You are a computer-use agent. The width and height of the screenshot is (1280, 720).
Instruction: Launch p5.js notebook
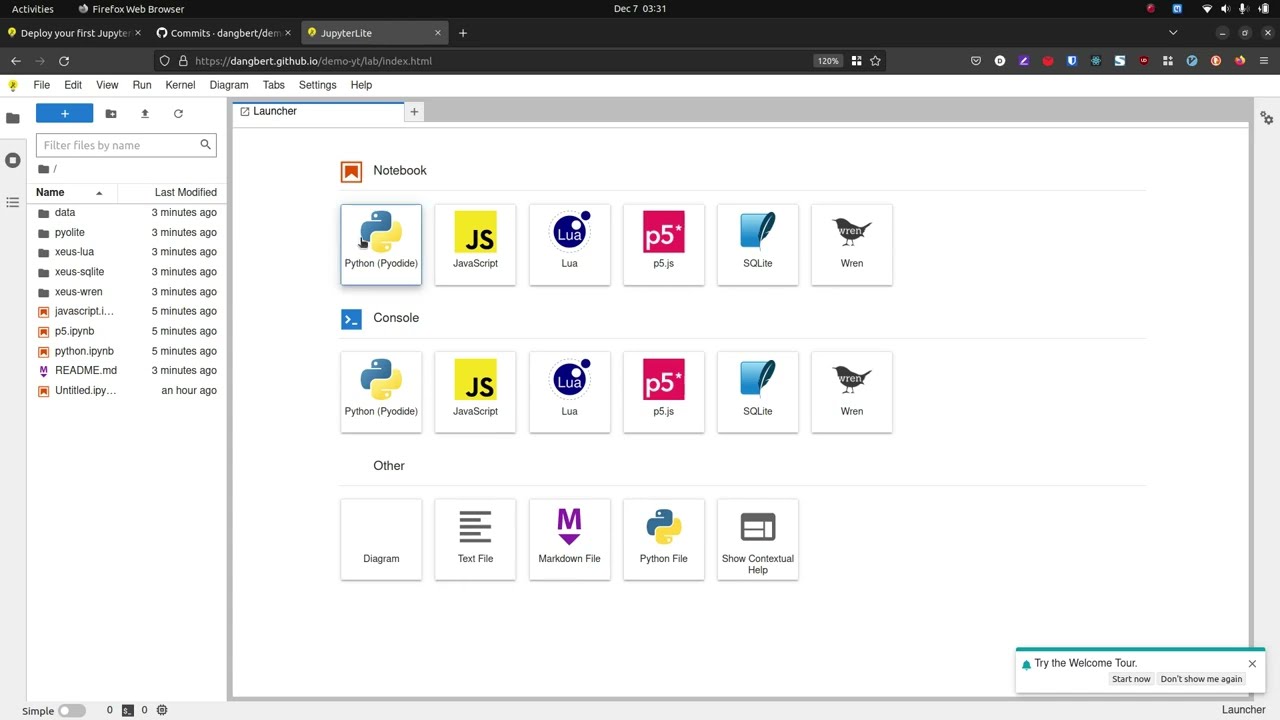coord(663,244)
